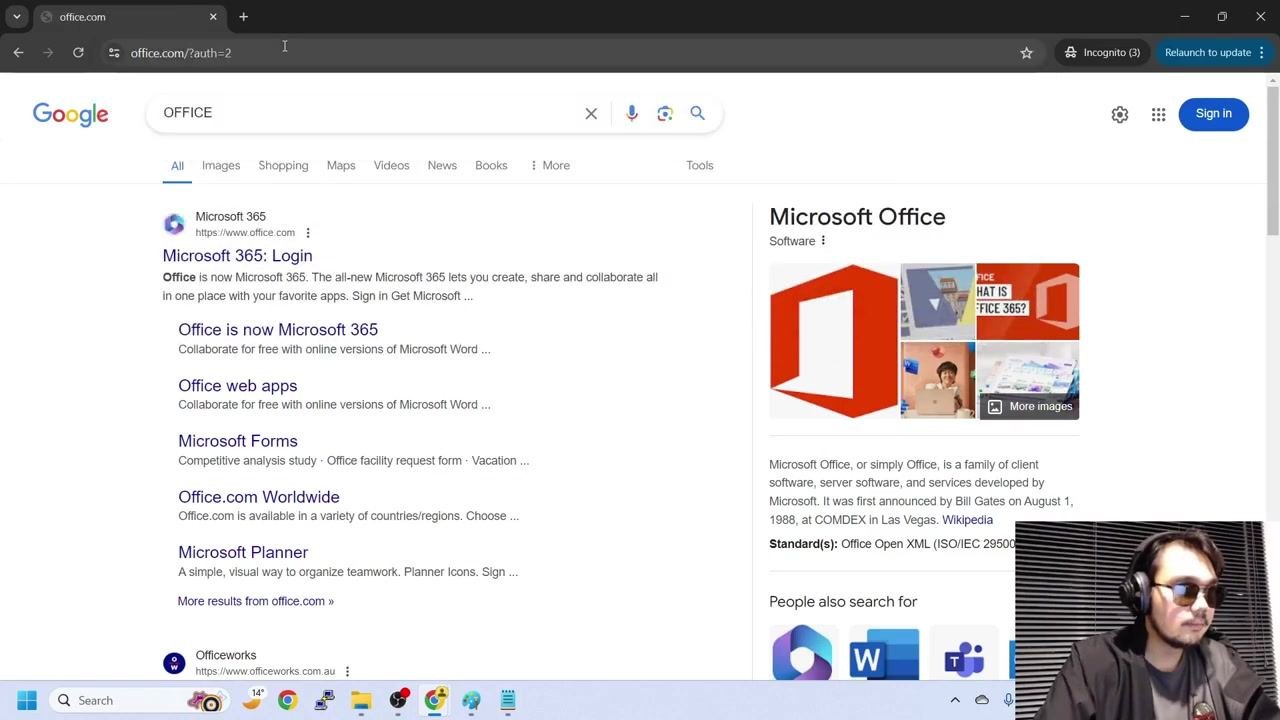Open OBS Studio from the taskbar
1280x720 pixels.
click(x=398, y=701)
